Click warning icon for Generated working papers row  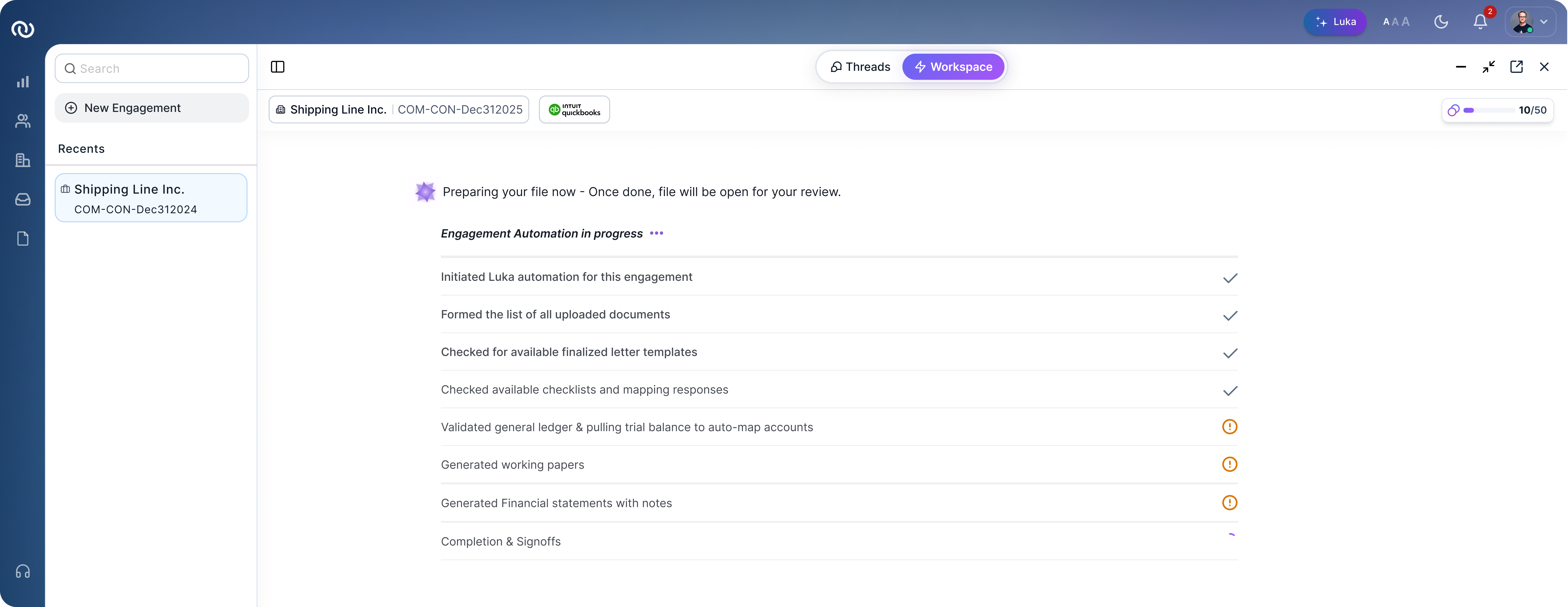tap(1229, 464)
